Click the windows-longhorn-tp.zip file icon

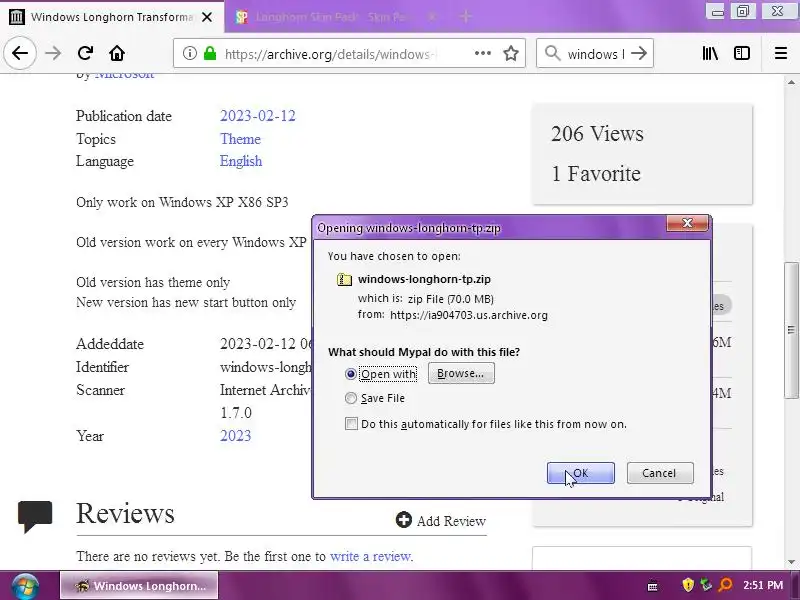[344, 279]
